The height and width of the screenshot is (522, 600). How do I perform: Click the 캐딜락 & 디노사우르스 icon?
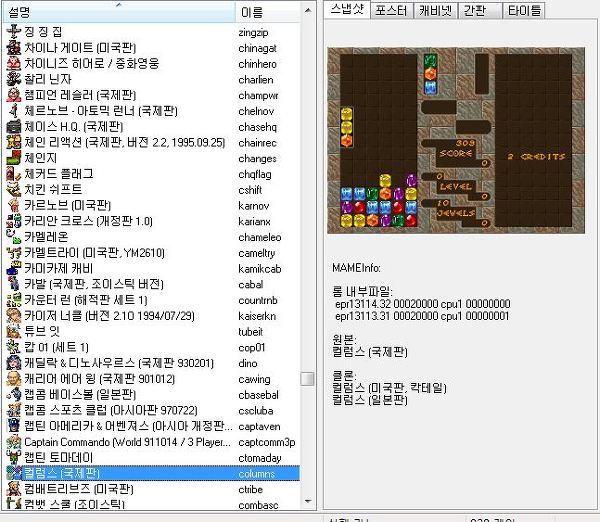tap(14, 363)
